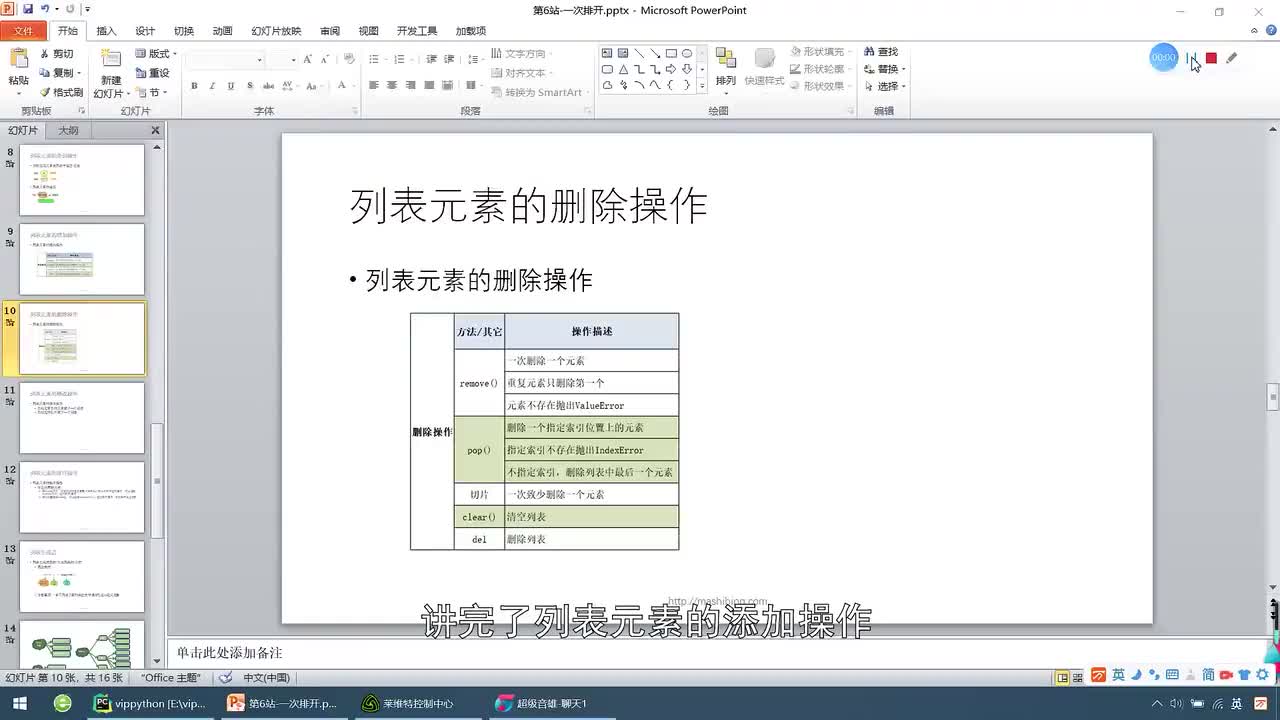1280x720 pixels.
Task: Open the font name combo box
Action: tap(225, 60)
